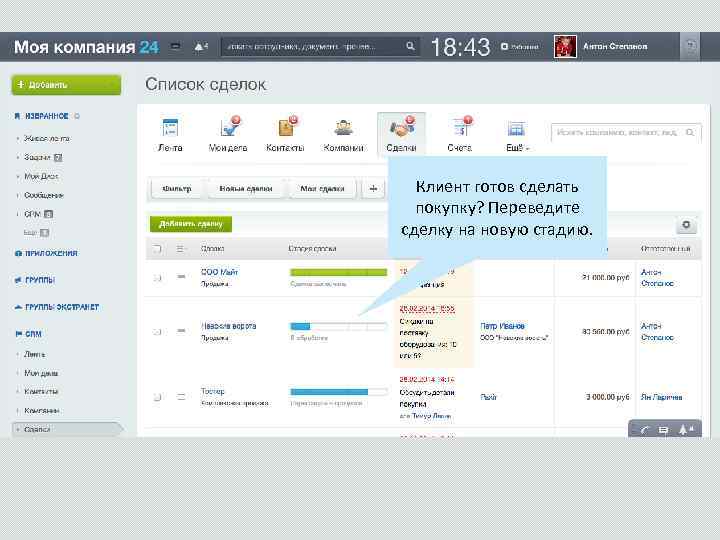Screen dimensions: 720x540
Task: Click the magnifier in header search
Action: tap(410, 46)
